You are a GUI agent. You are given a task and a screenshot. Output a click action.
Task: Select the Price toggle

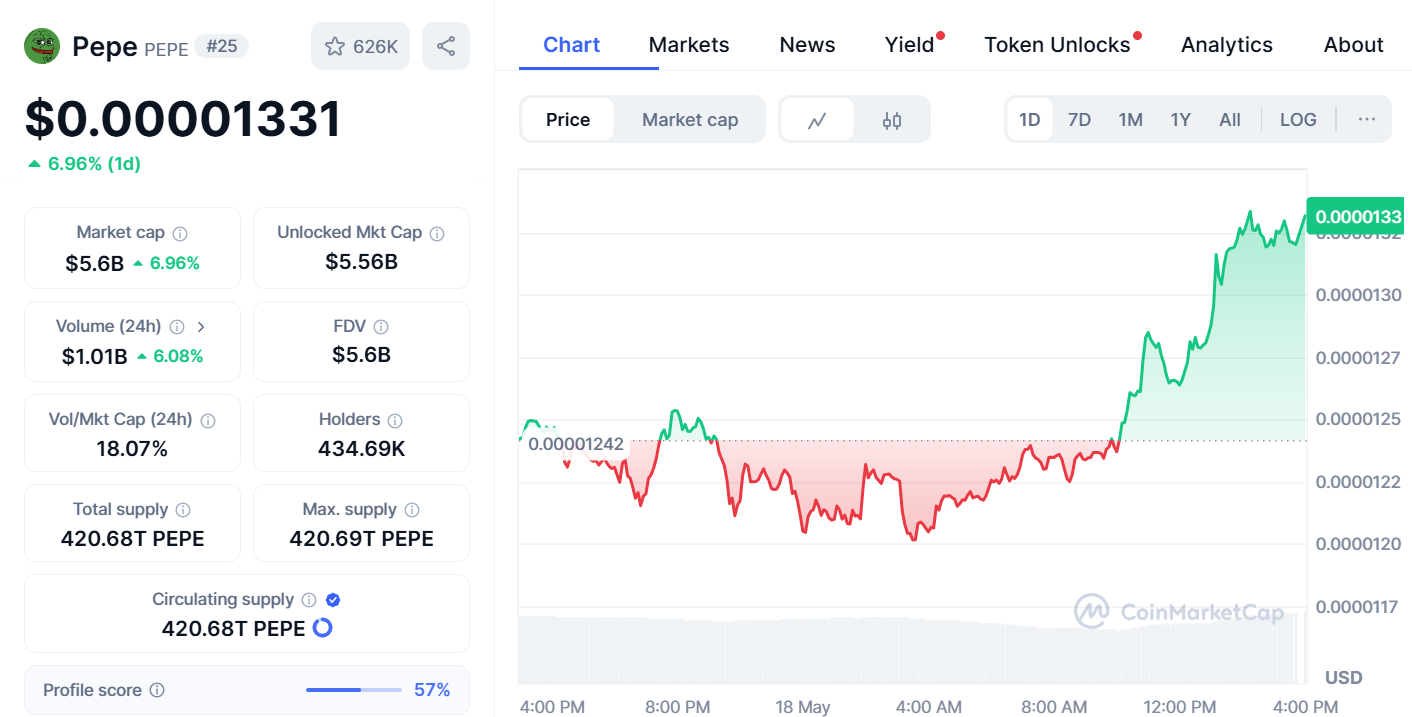[x=568, y=119]
